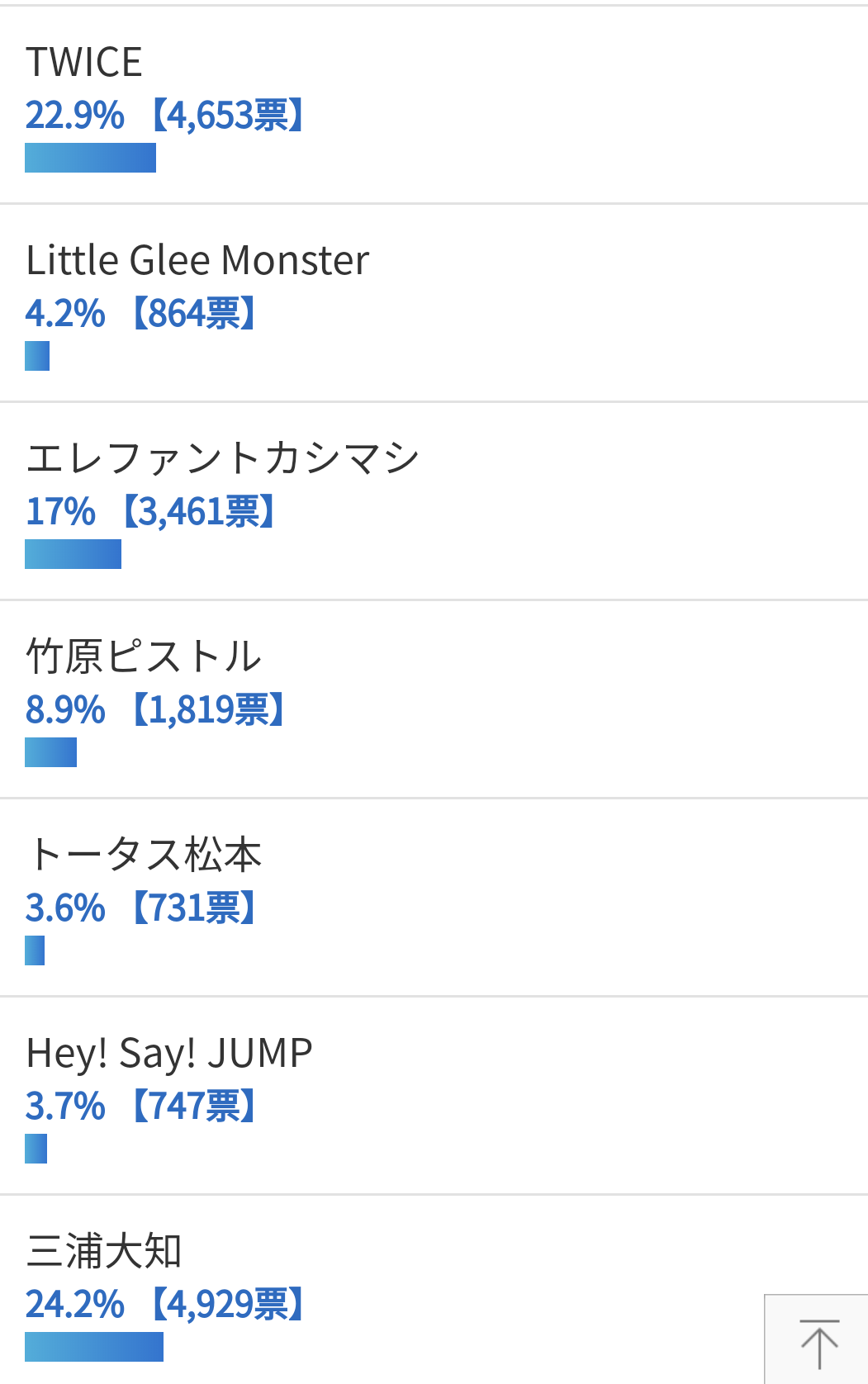Tap the エレファントカシマシ result bar

point(74,554)
